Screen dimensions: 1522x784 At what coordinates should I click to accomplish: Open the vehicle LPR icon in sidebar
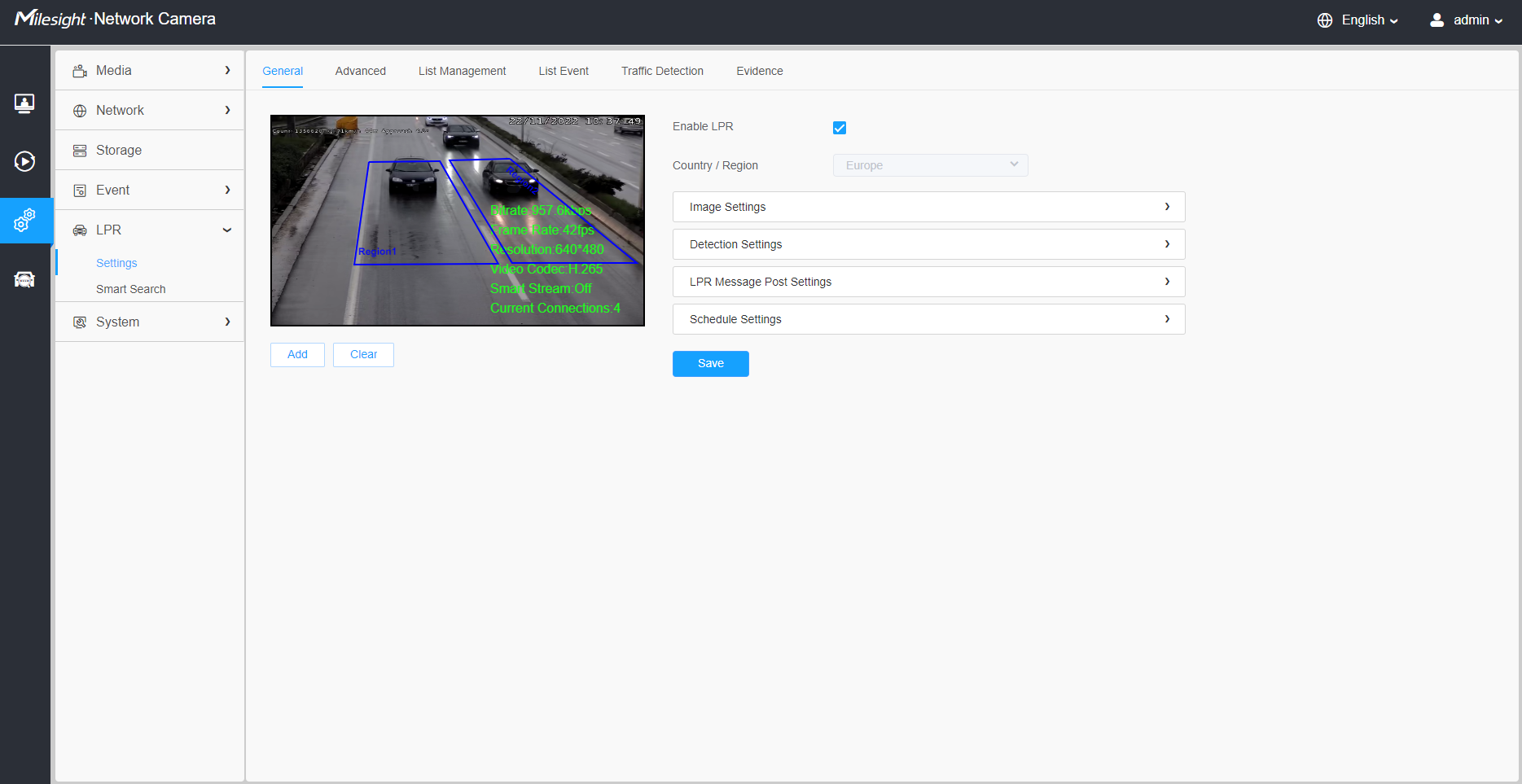pos(24,279)
